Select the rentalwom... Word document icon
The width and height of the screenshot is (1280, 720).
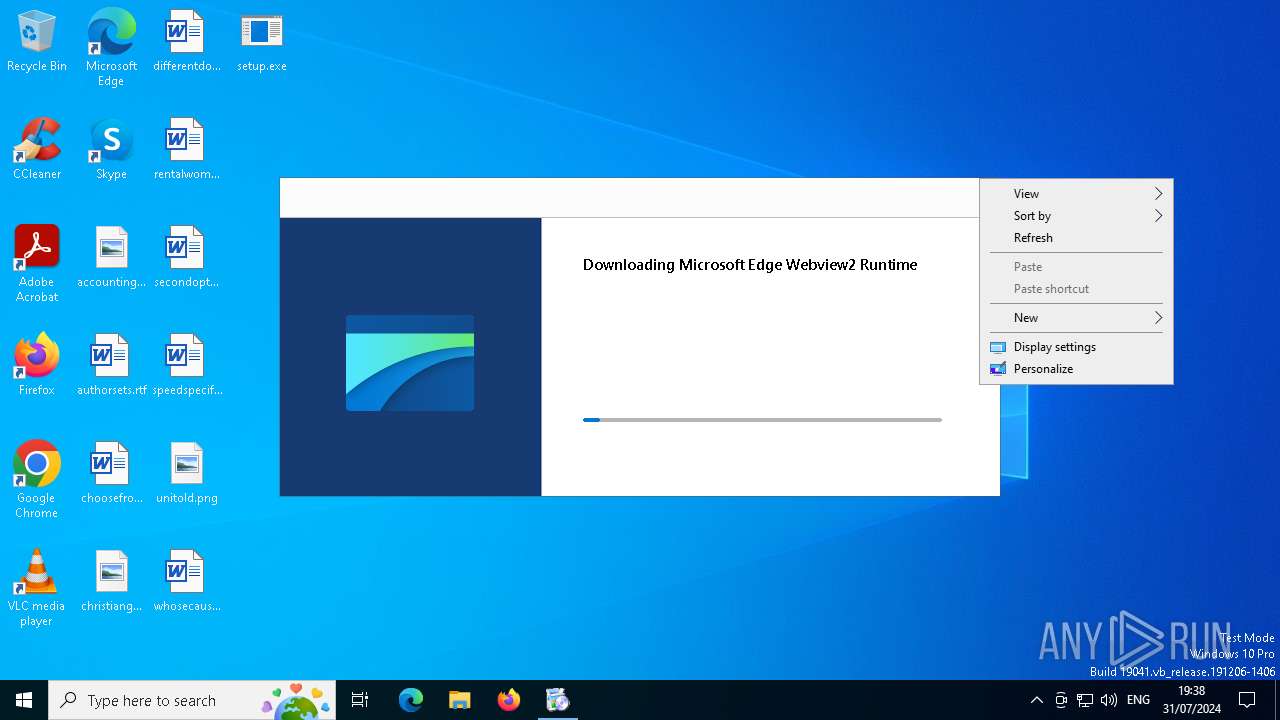click(186, 150)
